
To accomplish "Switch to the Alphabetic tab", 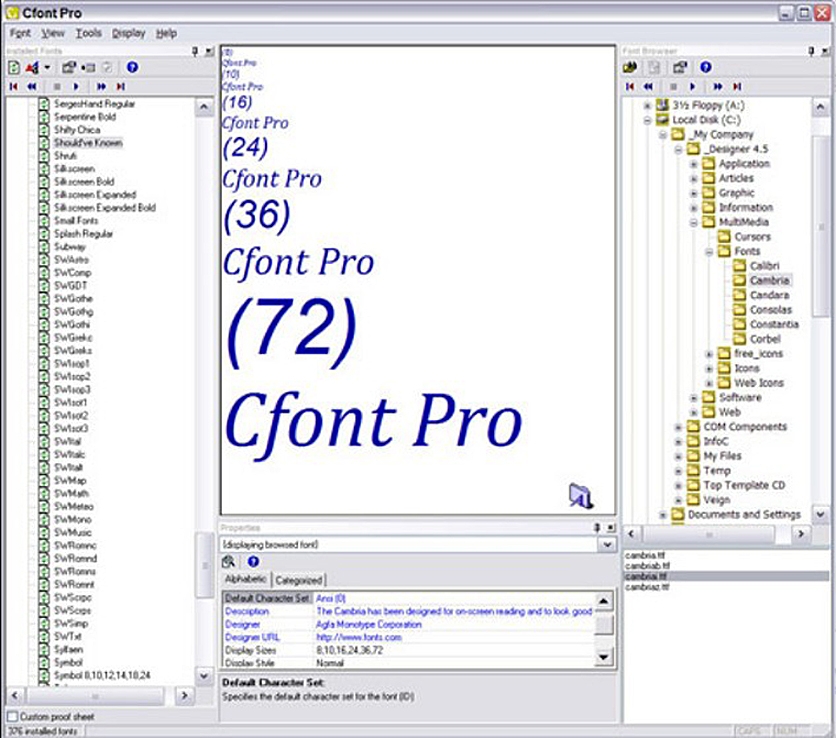I will pos(246,579).
